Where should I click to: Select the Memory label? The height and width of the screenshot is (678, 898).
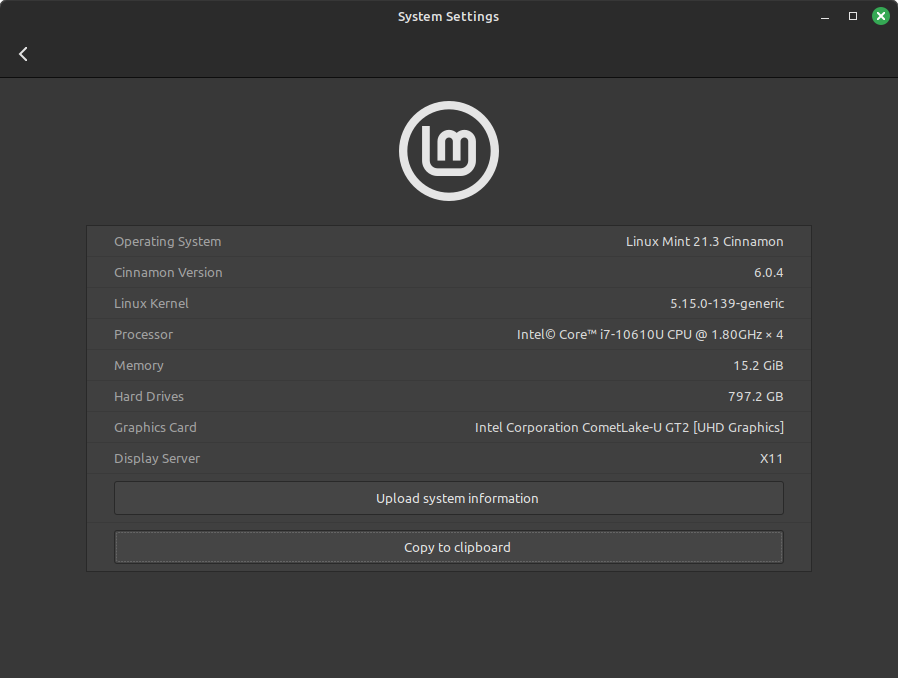point(139,365)
